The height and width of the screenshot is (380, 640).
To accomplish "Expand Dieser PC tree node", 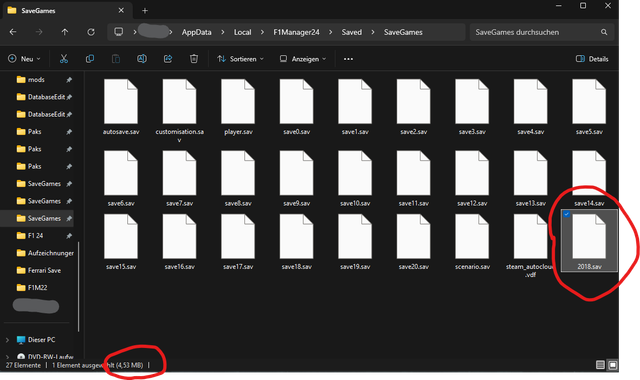I will pos(7,340).
